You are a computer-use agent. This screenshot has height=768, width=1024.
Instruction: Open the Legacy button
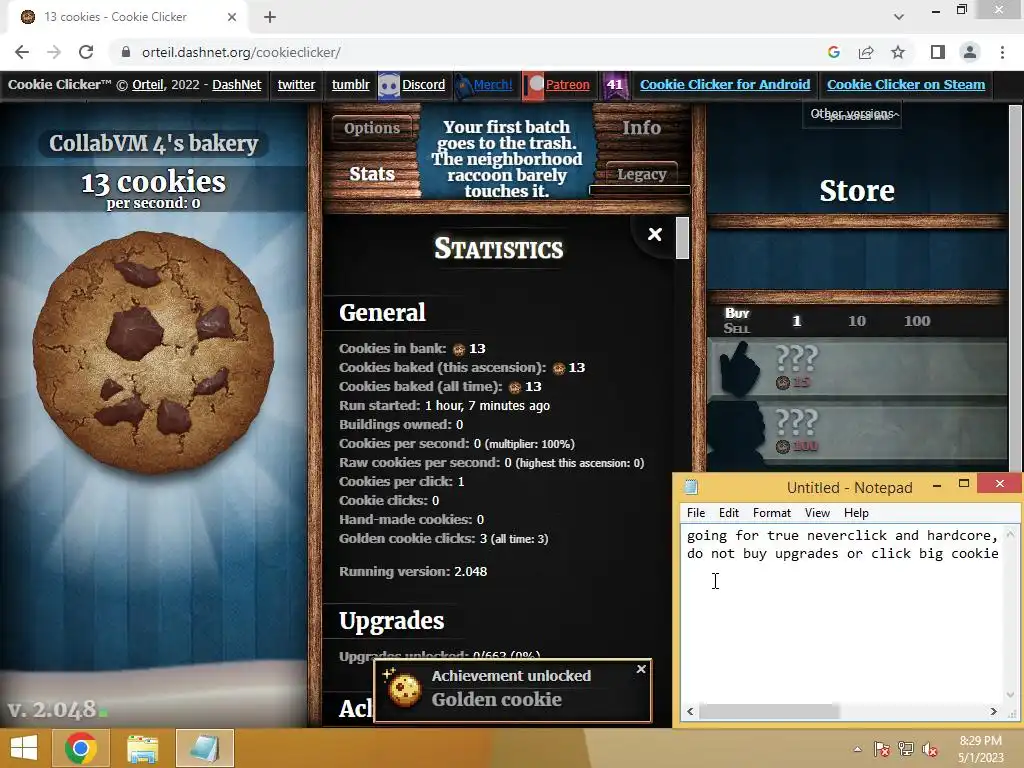(x=641, y=174)
